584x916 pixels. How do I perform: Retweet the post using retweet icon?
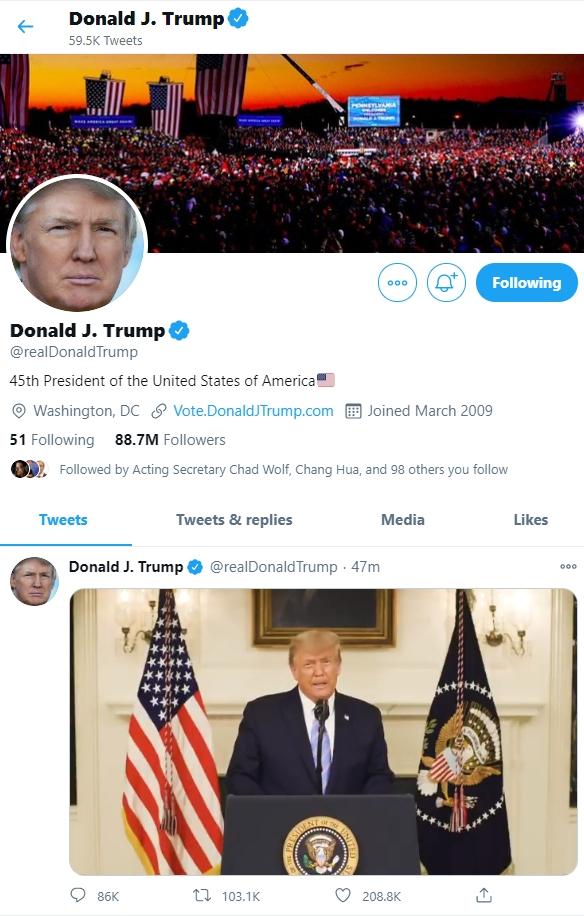[202, 895]
